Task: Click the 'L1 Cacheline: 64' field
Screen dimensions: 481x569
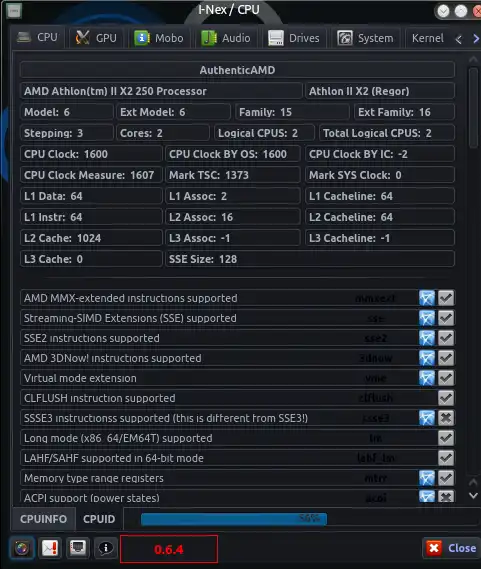Action: tap(380, 196)
